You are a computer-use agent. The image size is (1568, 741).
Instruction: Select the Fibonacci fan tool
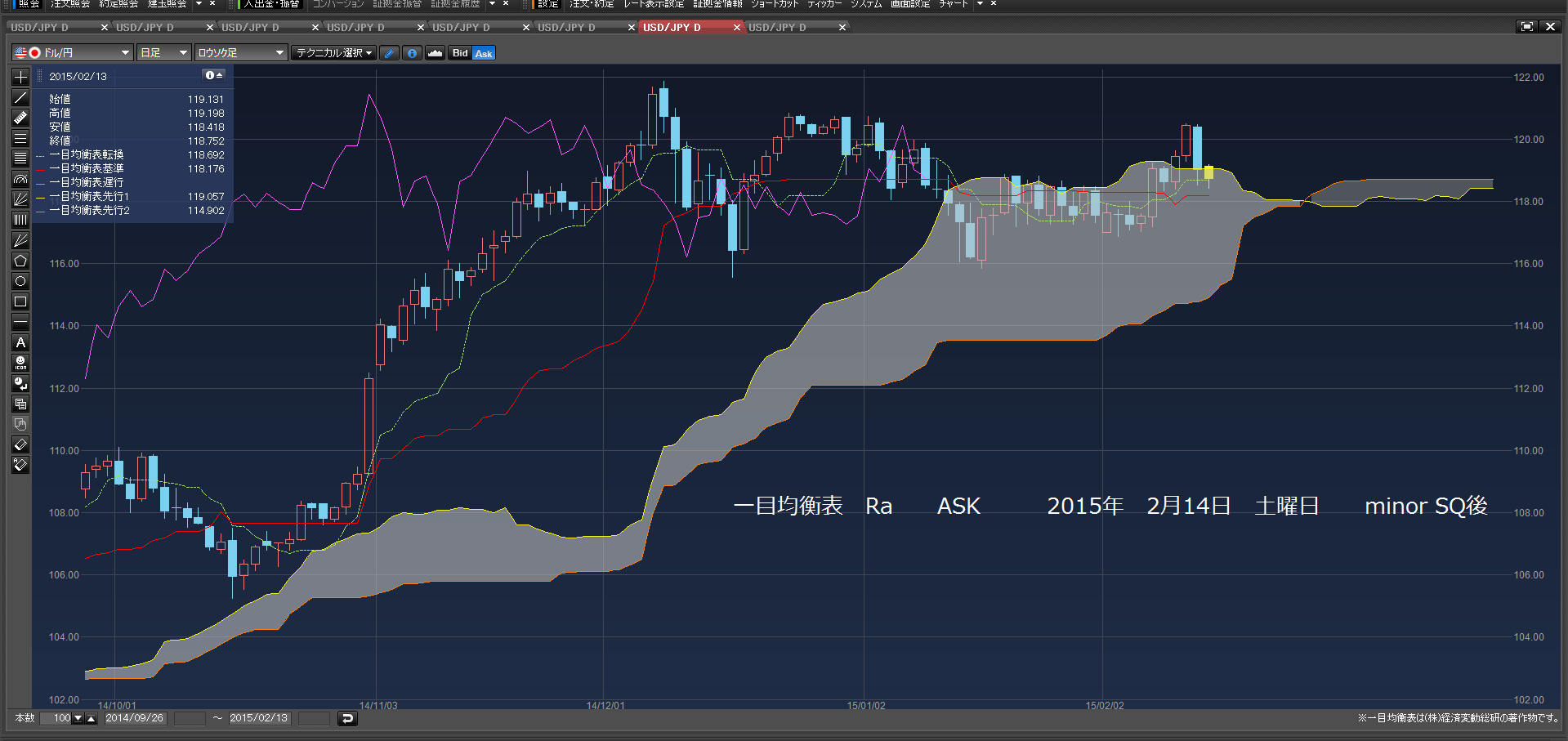click(20, 199)
